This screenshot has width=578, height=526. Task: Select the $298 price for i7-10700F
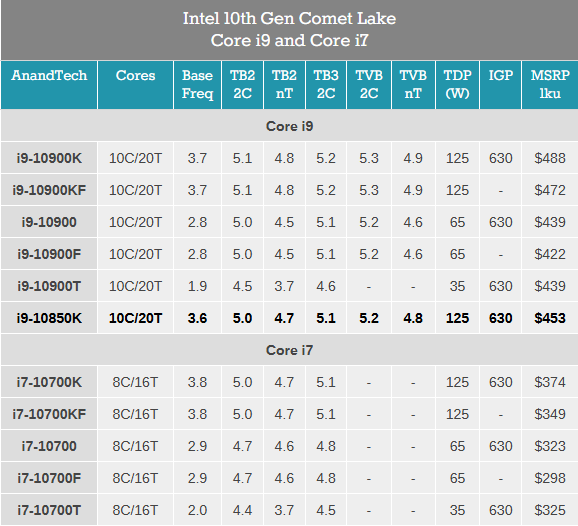pos(550,478)
